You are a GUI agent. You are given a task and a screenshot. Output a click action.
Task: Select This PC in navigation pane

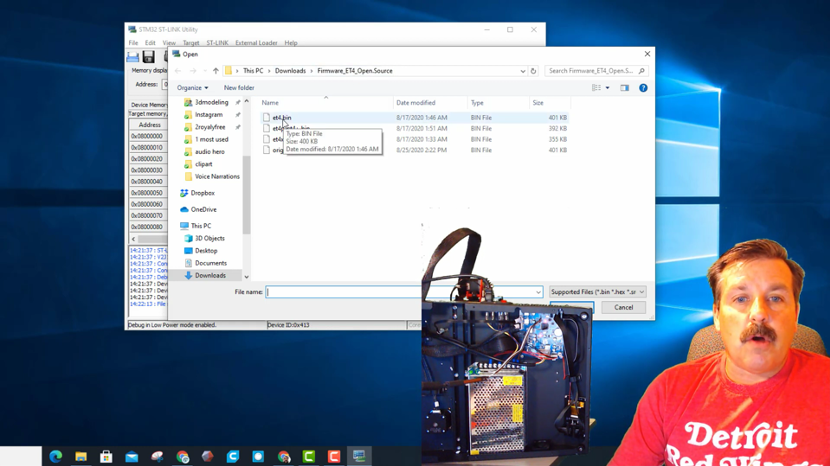tap(201, 226)
